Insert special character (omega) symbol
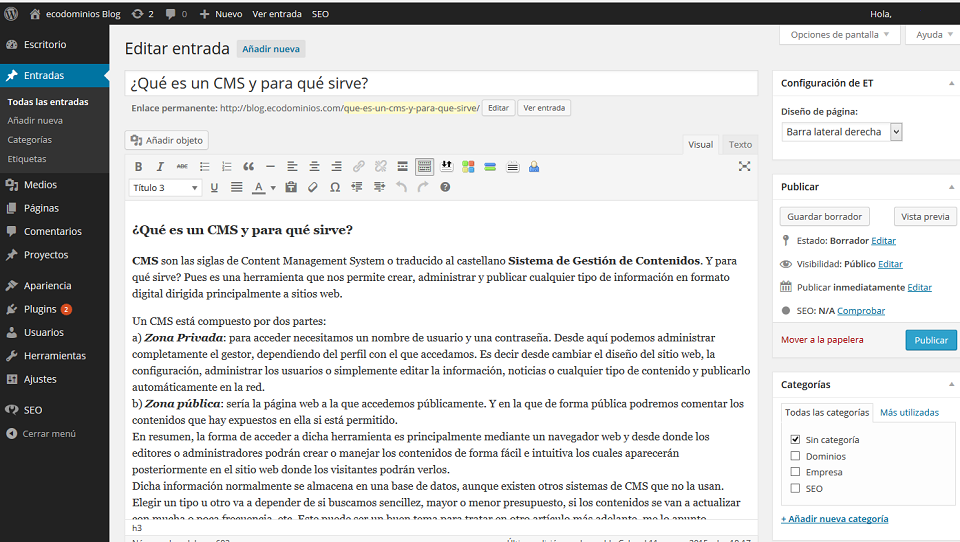This screenshot has height=542, width=960. pyautogui.click(x=335, y=187)
